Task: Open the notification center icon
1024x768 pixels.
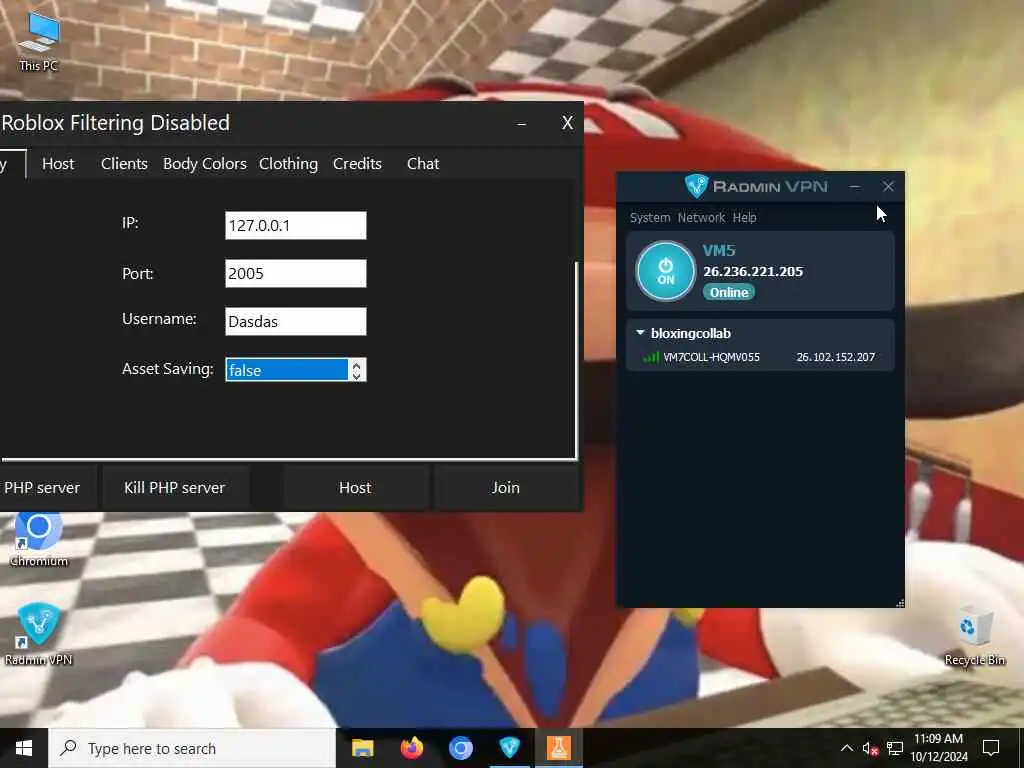Action: point(991,748)
